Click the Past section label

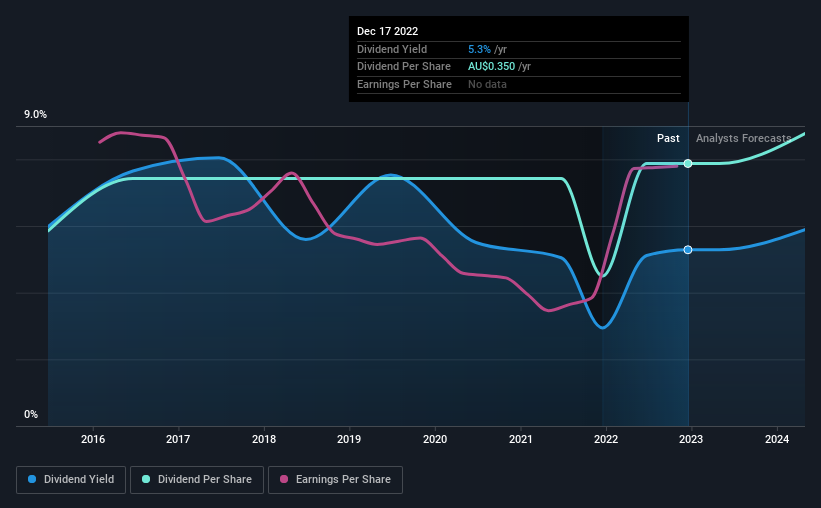(x=668, y=138)
